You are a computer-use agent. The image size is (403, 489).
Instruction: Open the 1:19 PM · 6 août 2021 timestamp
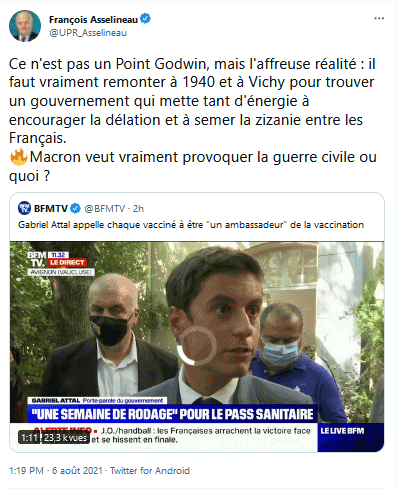pyautogui.click(x=56, y=470)
